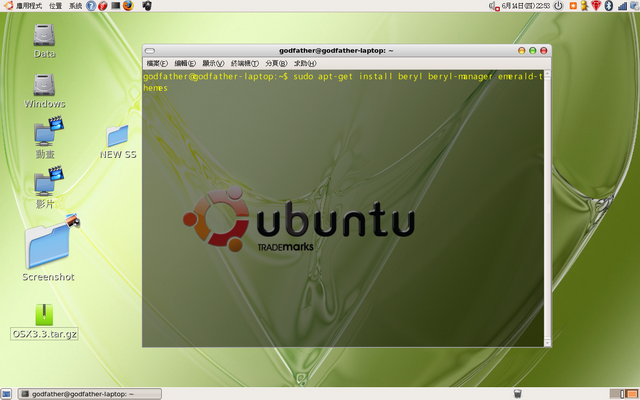Click the yellow messenger figure tray icon

[x=584, y=6]
